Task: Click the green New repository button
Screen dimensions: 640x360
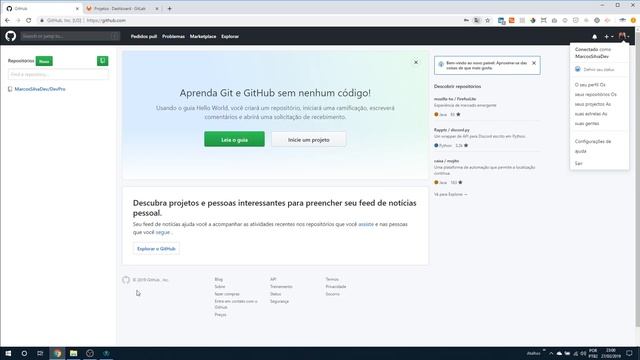Action: pyautogui.click(x=44, y=61)
